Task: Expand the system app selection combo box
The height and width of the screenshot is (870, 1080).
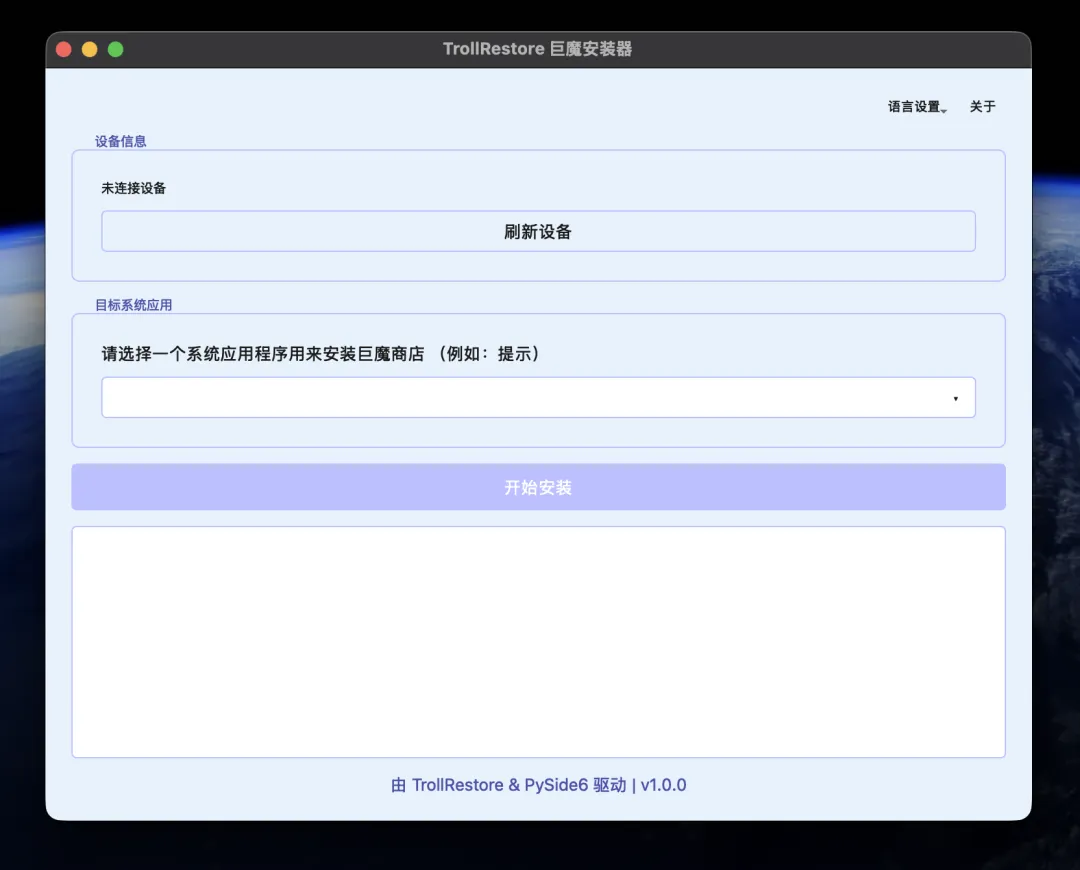Action: point(538,397)
